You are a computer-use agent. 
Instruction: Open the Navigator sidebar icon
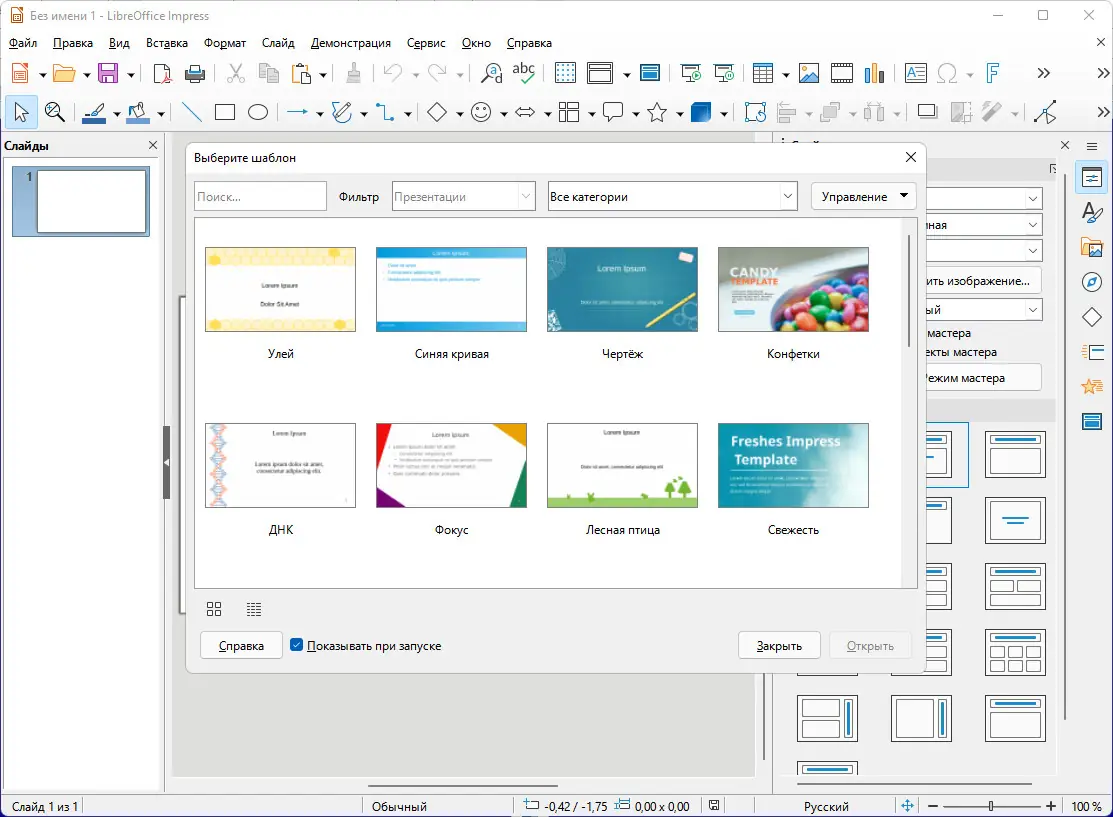click(x=1092, y=283)
